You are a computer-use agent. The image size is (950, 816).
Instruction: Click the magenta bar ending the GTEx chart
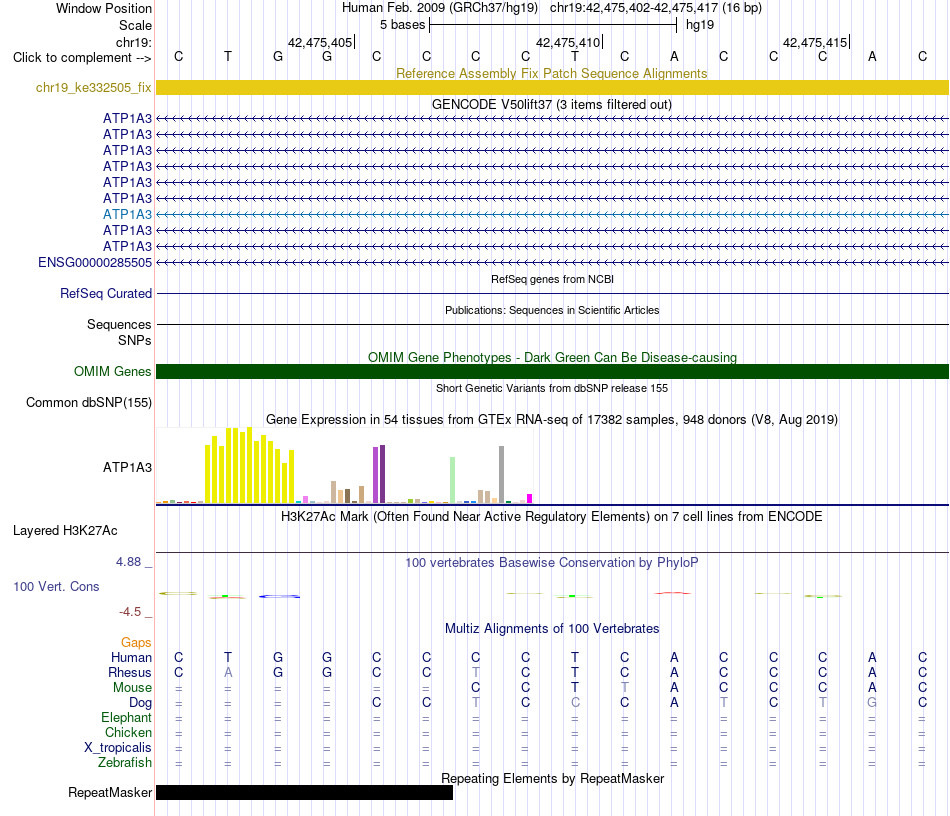(x=530, y=499)
